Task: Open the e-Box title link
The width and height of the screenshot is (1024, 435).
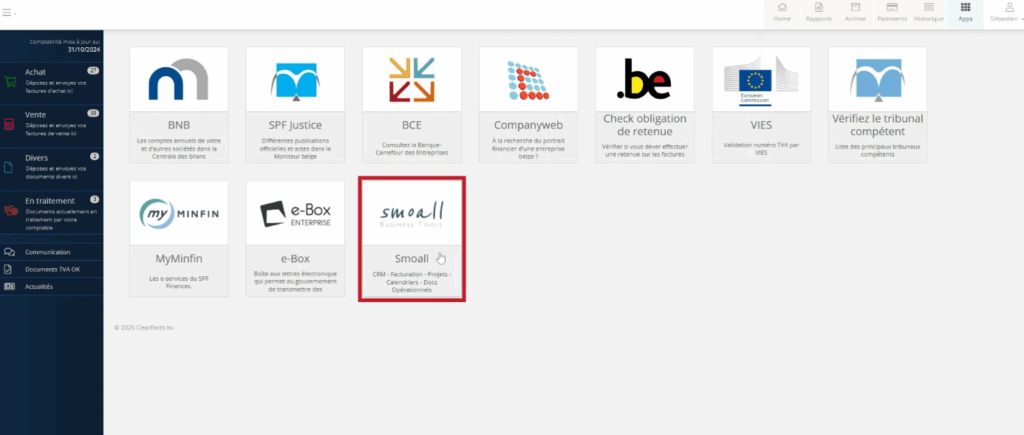Action: 295,259
